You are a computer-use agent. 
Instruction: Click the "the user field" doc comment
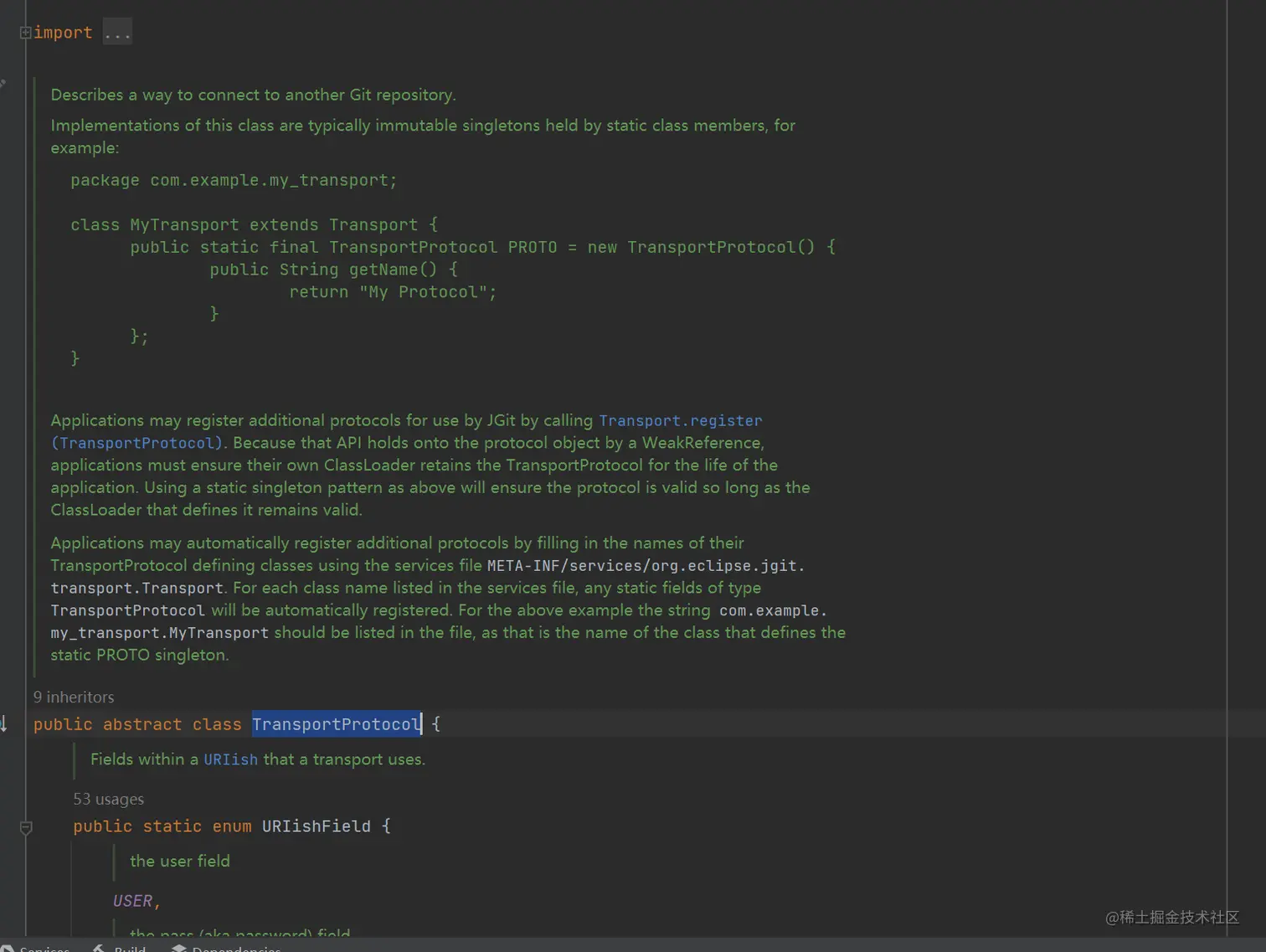(180, 861)
